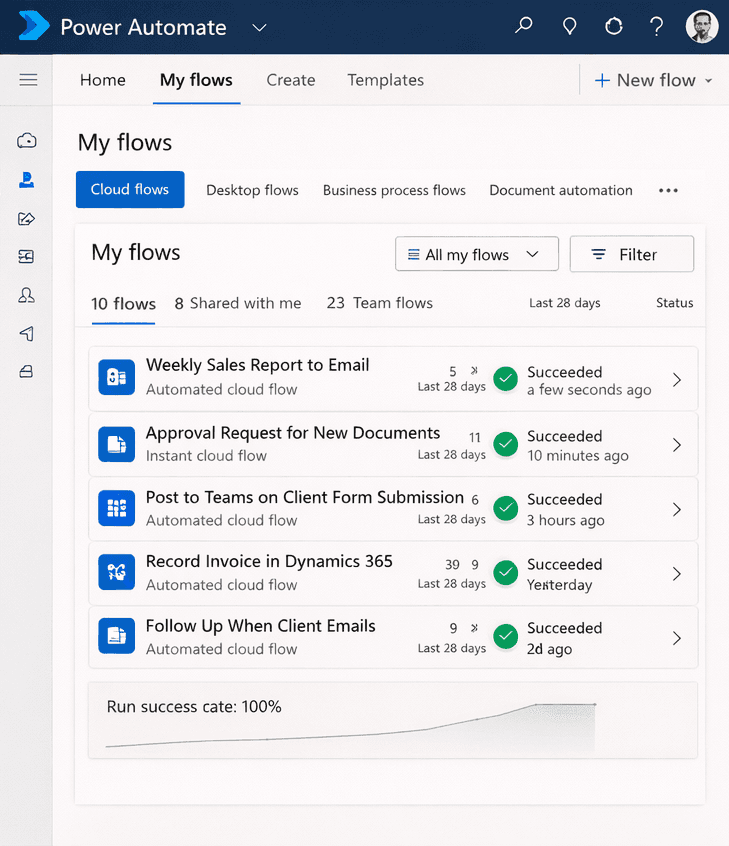Viewport: 729px width, 846px height.
Task: Click the Last 28 days column header
Action: click(564, 303)
